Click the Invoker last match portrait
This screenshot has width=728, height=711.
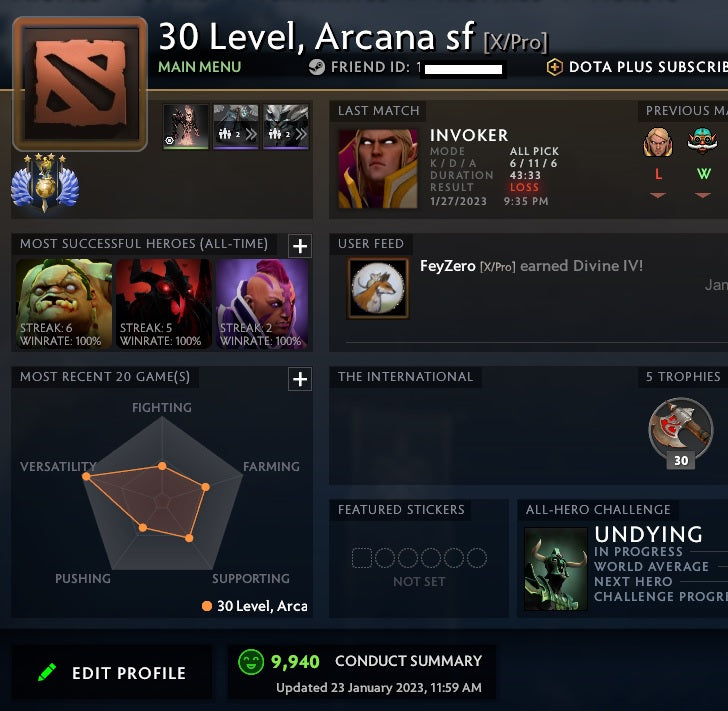[x=377, y=169]
